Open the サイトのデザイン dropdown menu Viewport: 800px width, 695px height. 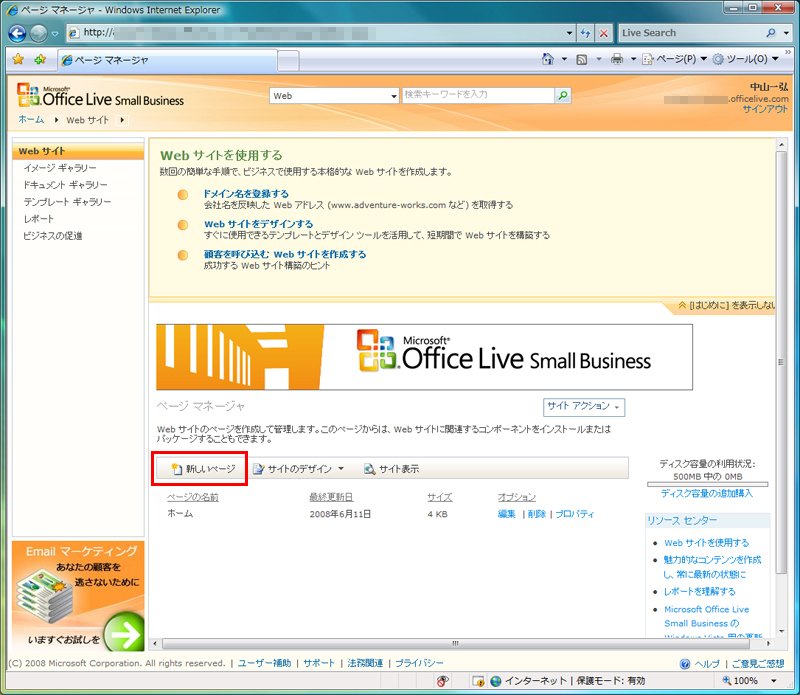pos(299,469)
